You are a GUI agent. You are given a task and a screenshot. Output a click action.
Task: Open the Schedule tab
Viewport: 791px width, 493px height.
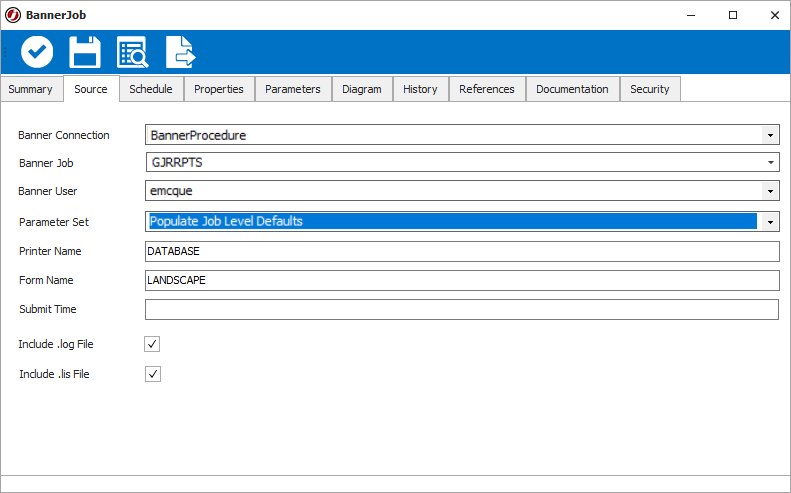[x=151, y=89]
